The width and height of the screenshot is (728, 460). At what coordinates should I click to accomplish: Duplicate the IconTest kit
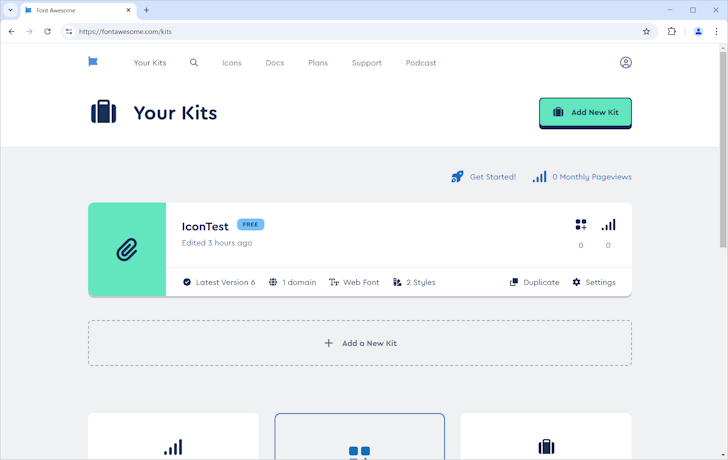[x=535, y=282]
